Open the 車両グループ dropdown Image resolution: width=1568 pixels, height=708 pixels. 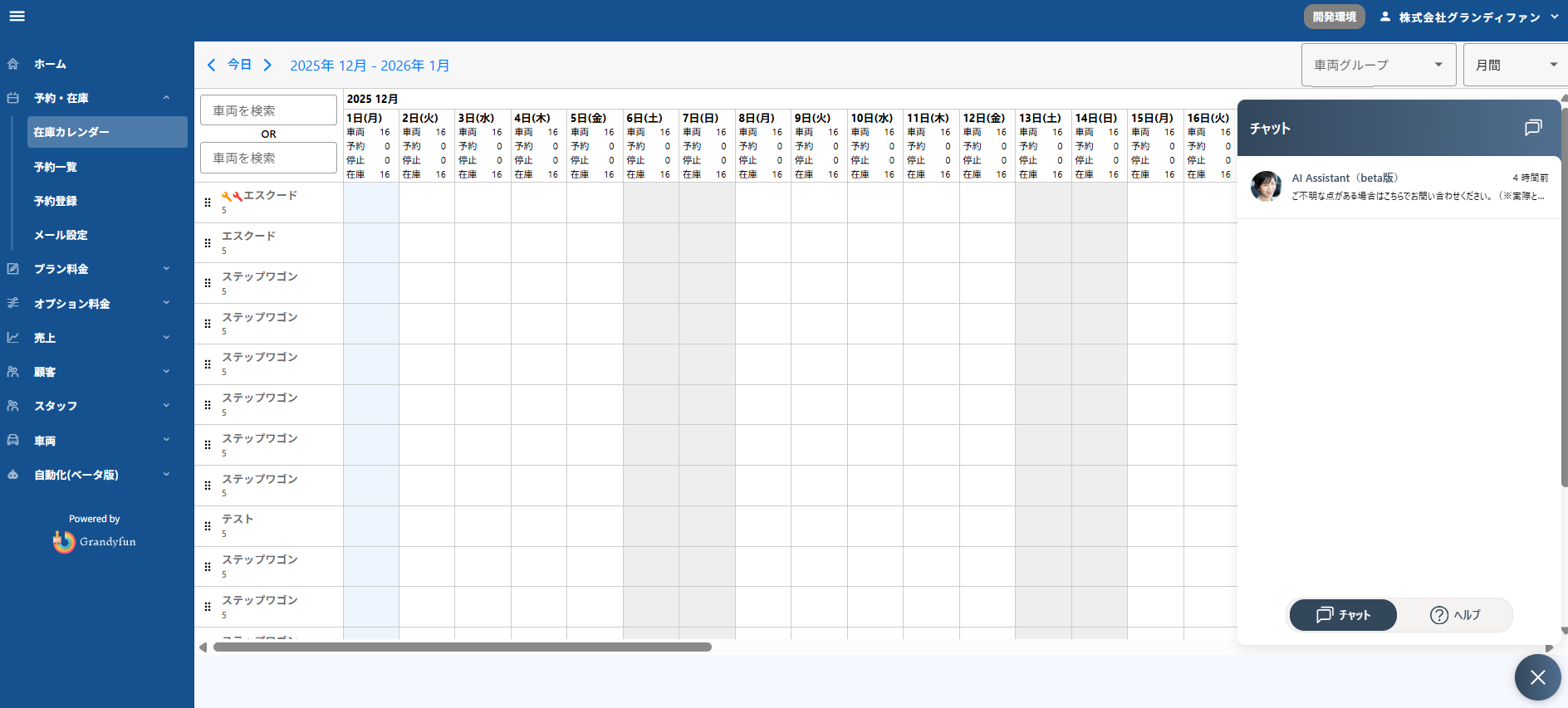pos(1378,65)
